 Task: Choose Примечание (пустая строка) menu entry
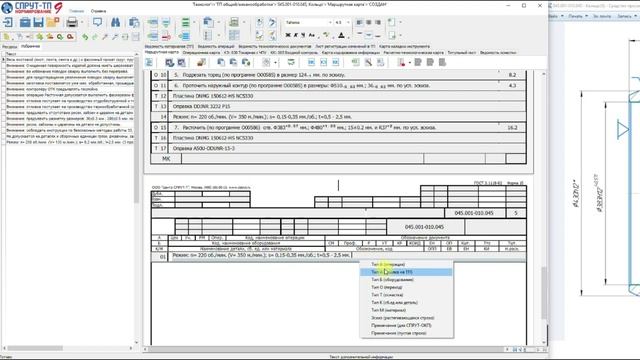[406, 333]
